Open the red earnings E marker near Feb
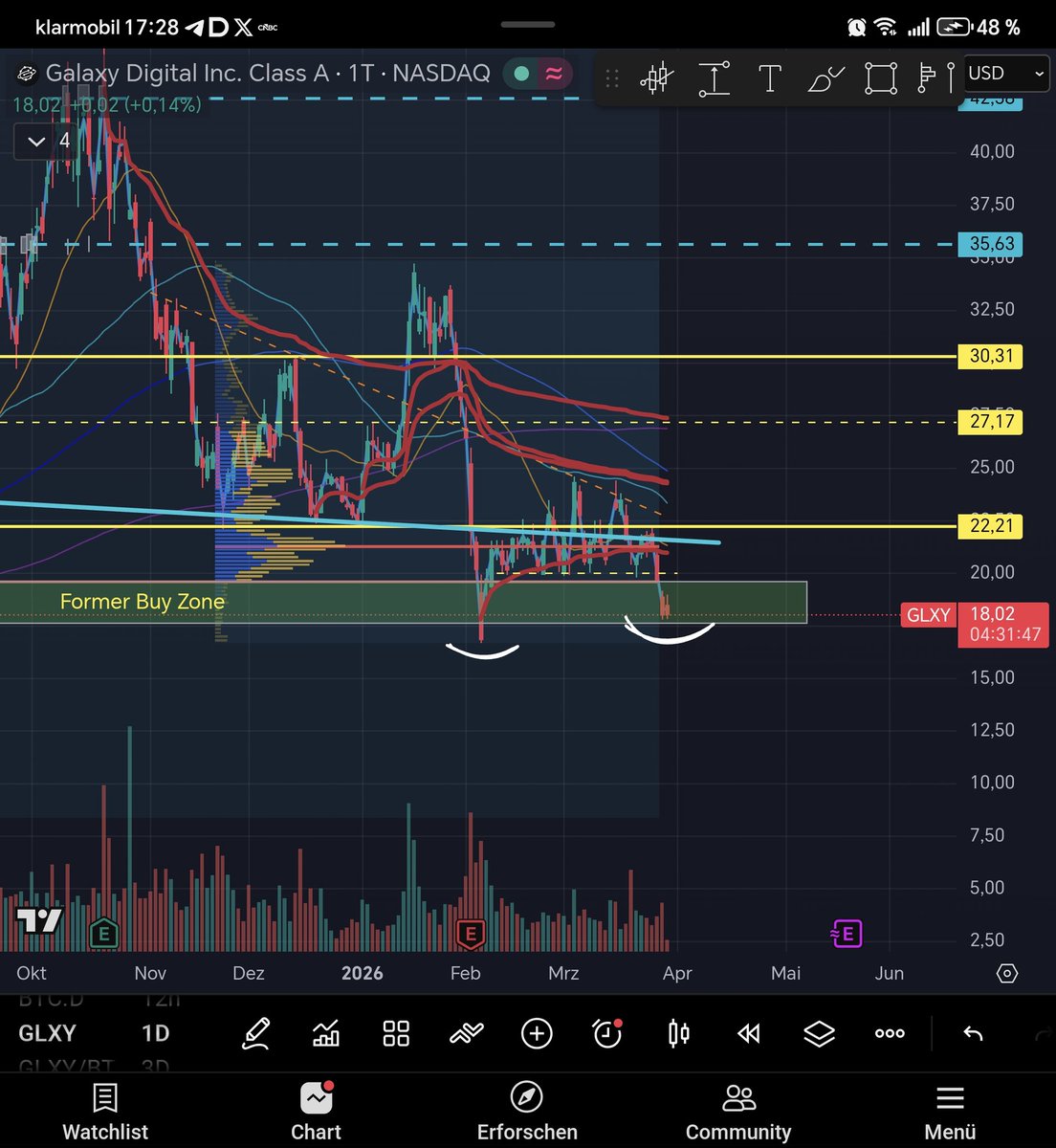 tap(469, 933)
